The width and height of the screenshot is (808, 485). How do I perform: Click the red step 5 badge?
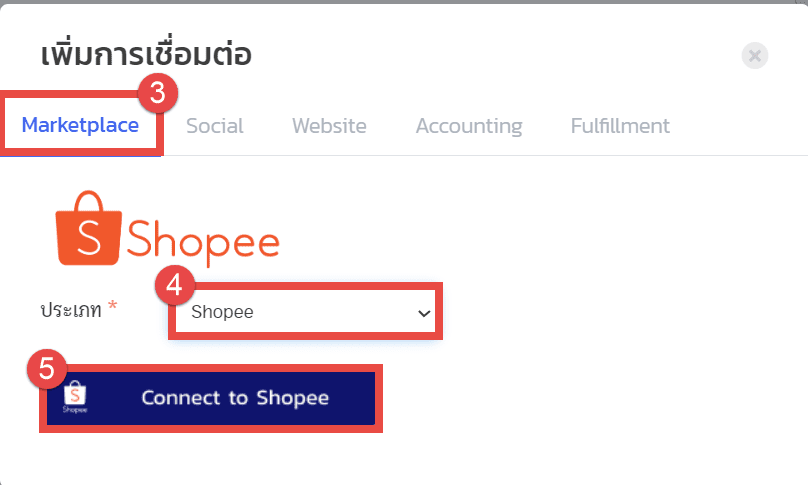(x=47, y=369)
